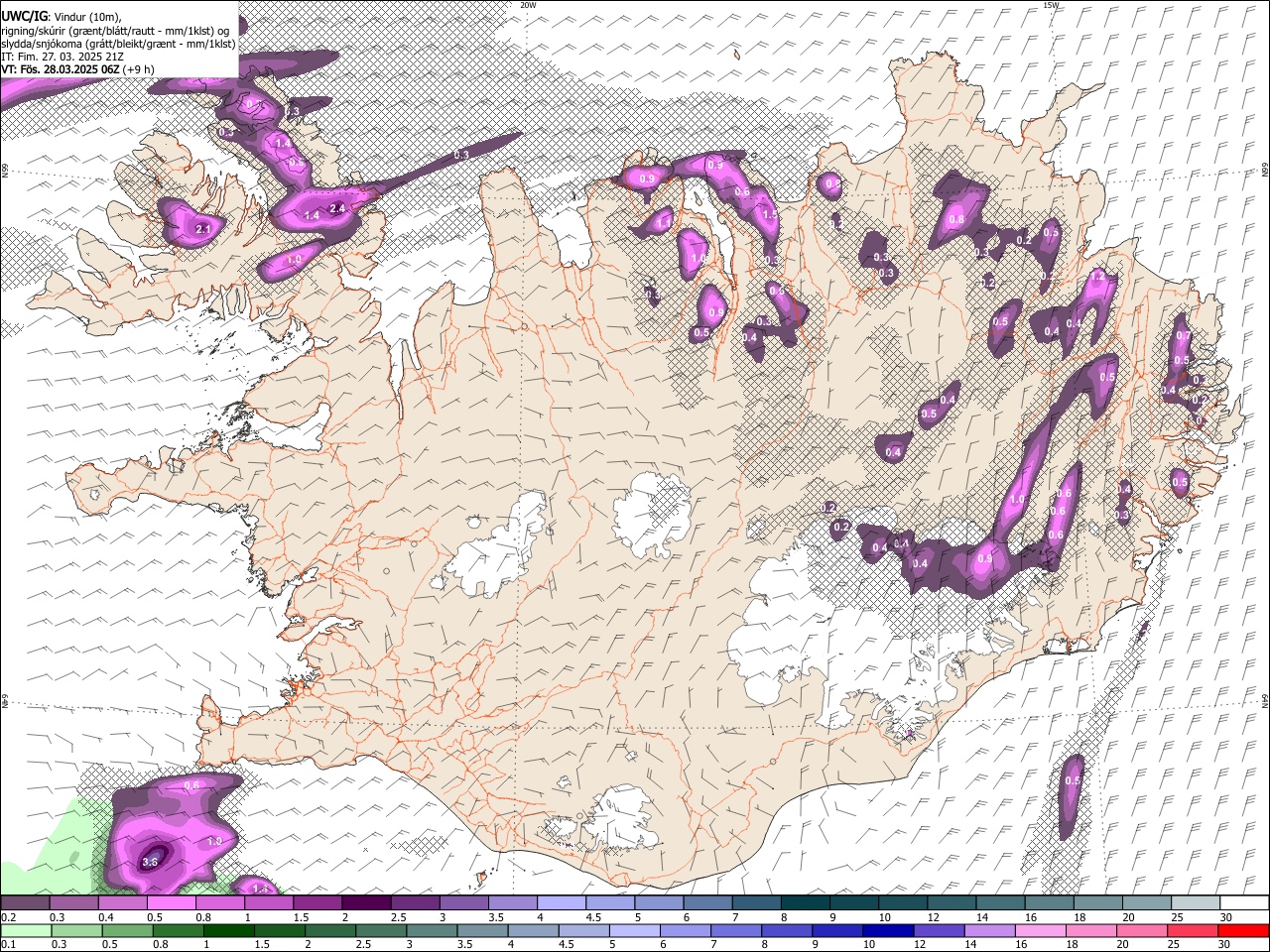Click the orchid 0.8 swatch in the upper legend
The height and width of the screenshot is (952, 1270).
(x=219, y=902)
